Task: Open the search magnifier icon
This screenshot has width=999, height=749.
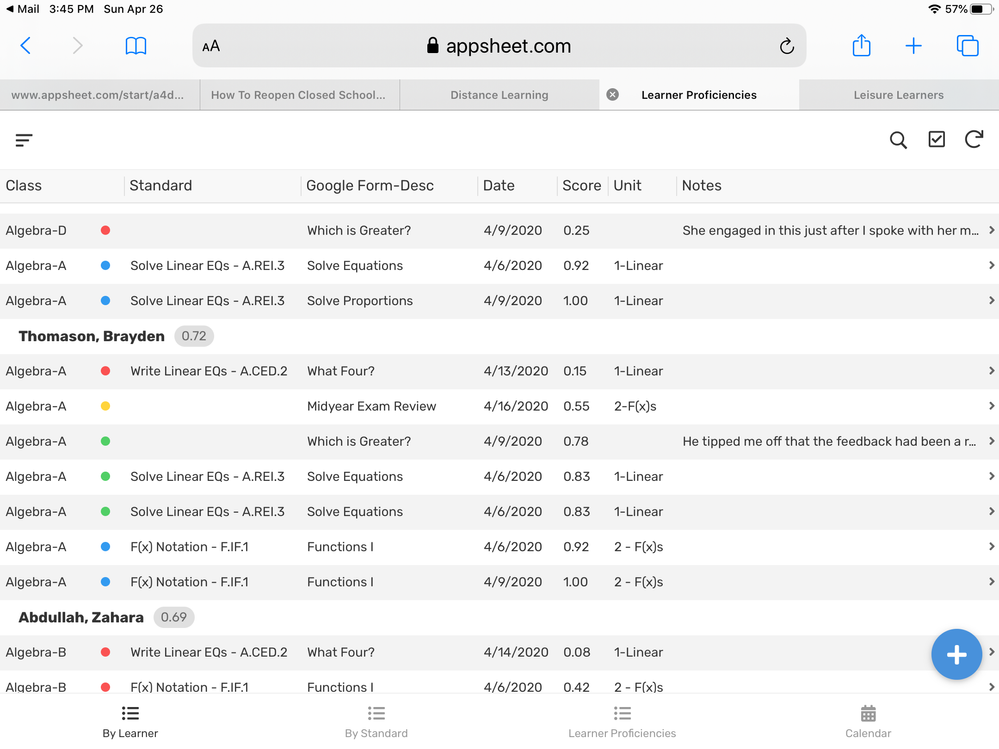Action: pyautogui.click(x=898, y=140)
